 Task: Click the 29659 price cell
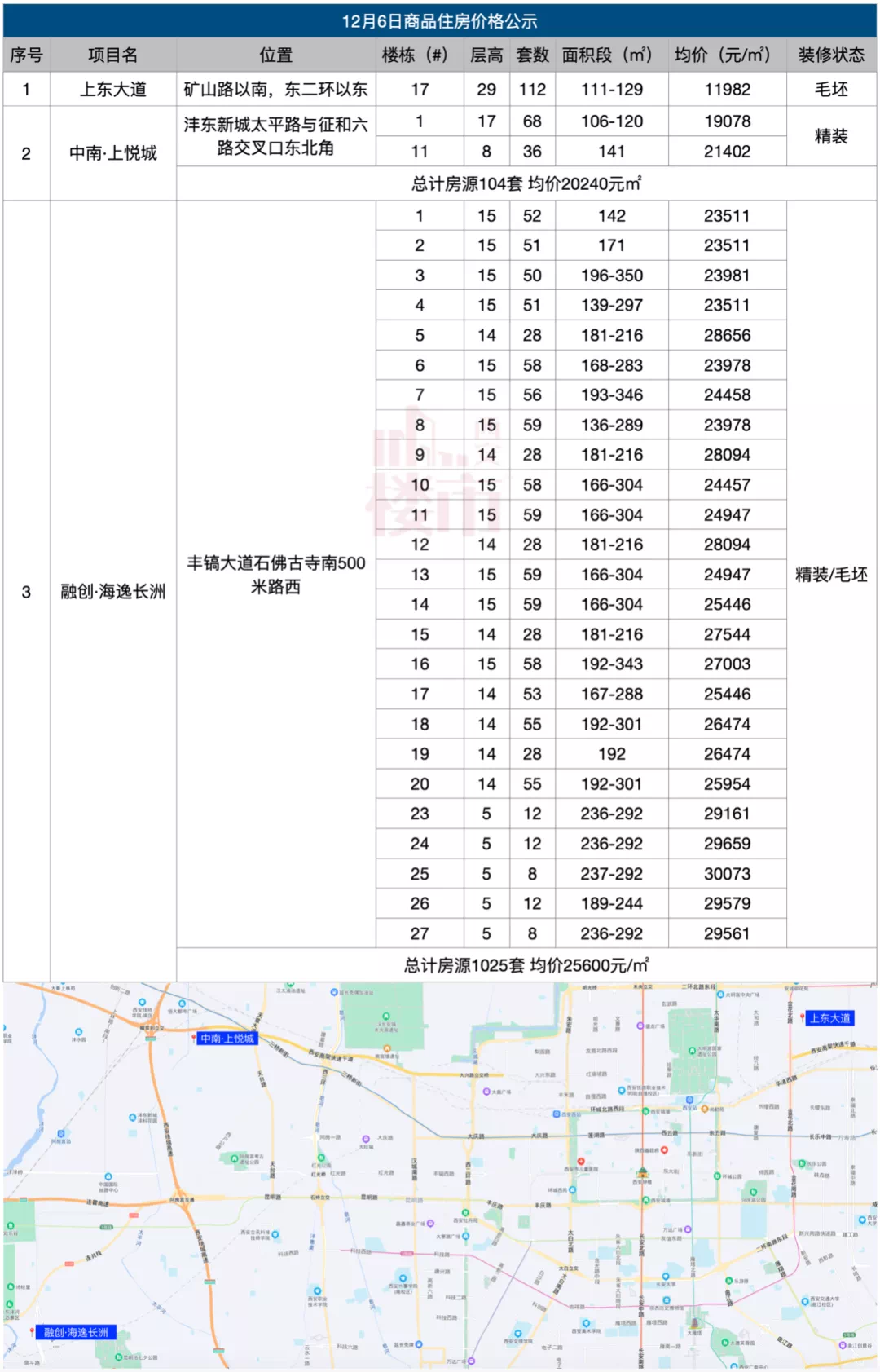[x=727, y=844]
